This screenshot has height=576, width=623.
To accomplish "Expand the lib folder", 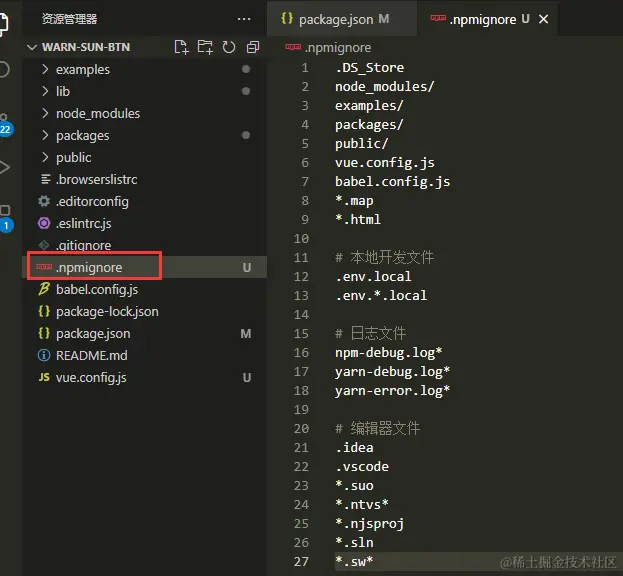I will coord(145,91).
